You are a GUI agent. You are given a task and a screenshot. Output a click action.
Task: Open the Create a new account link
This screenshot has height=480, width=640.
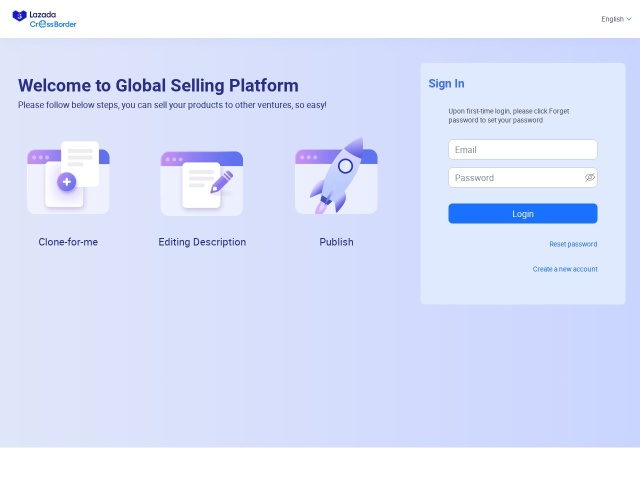coord(565,269)
